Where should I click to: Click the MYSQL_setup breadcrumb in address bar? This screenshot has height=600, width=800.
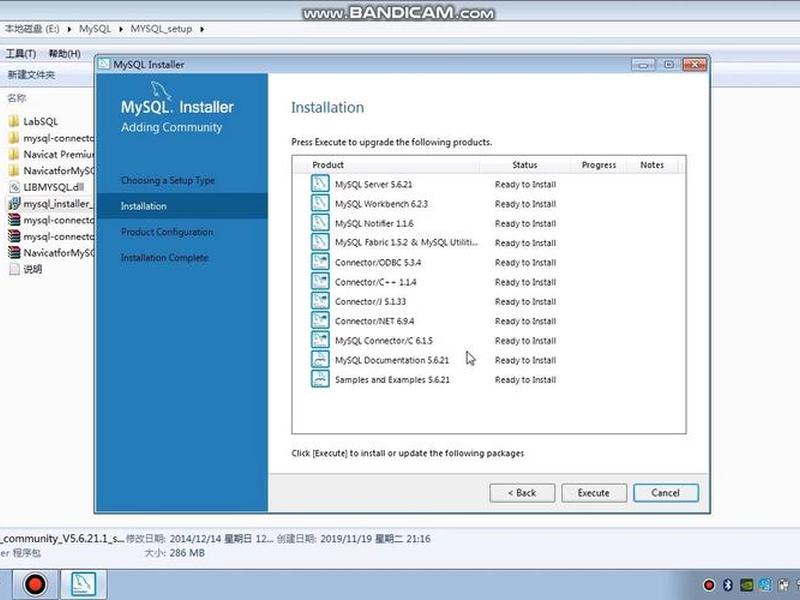click(x=161, y=29)
